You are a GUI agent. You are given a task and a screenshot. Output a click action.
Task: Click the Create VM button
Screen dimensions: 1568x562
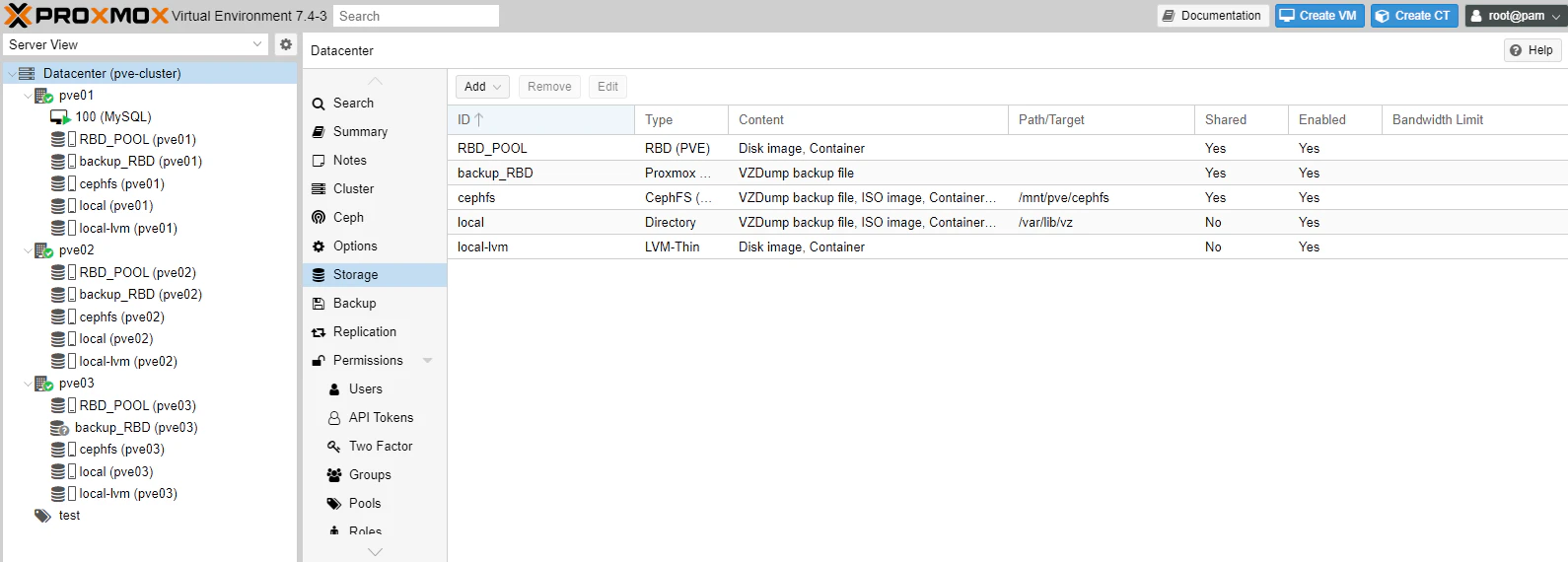point(1319,16)
